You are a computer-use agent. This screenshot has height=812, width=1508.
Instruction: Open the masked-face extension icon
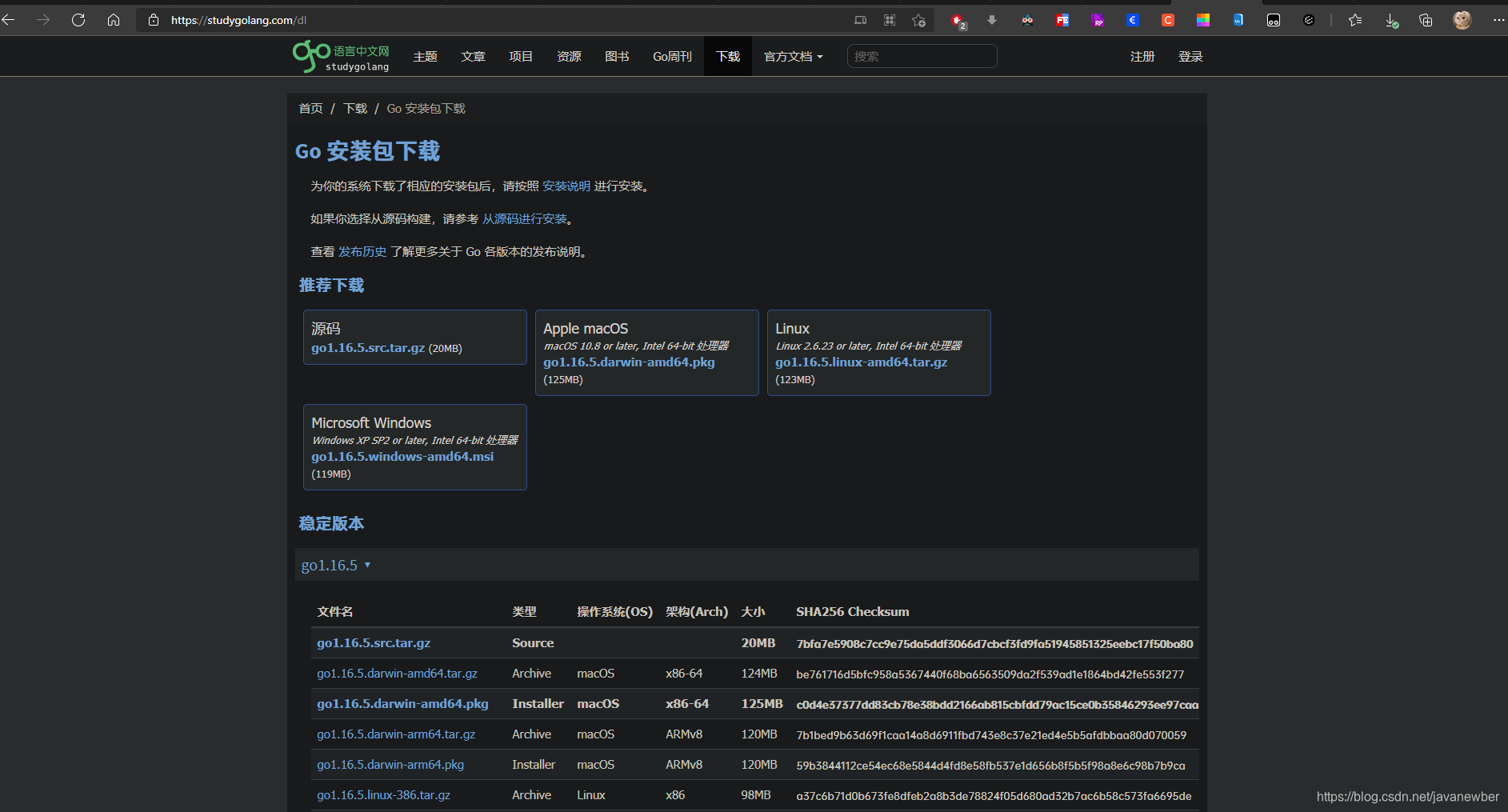pyautogui.click(x=1027, y=20)
